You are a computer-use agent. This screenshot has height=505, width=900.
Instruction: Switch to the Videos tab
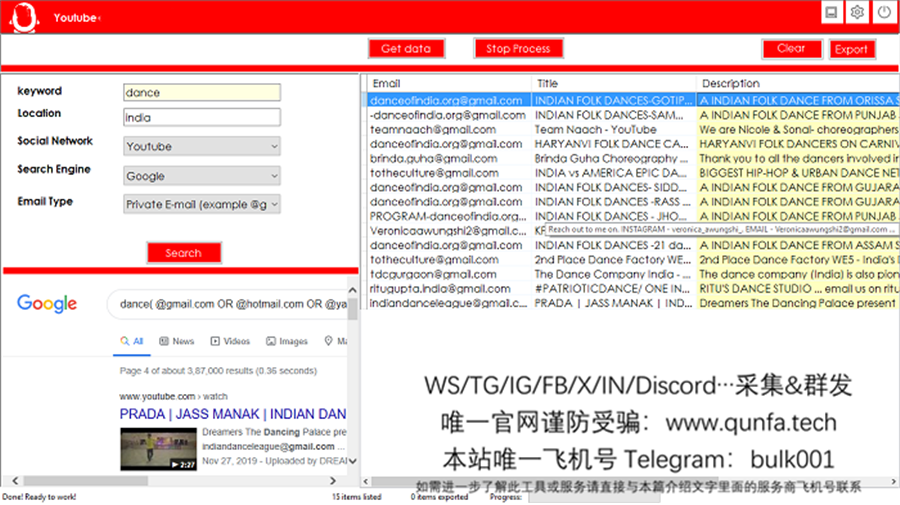[x=230, y=341]
